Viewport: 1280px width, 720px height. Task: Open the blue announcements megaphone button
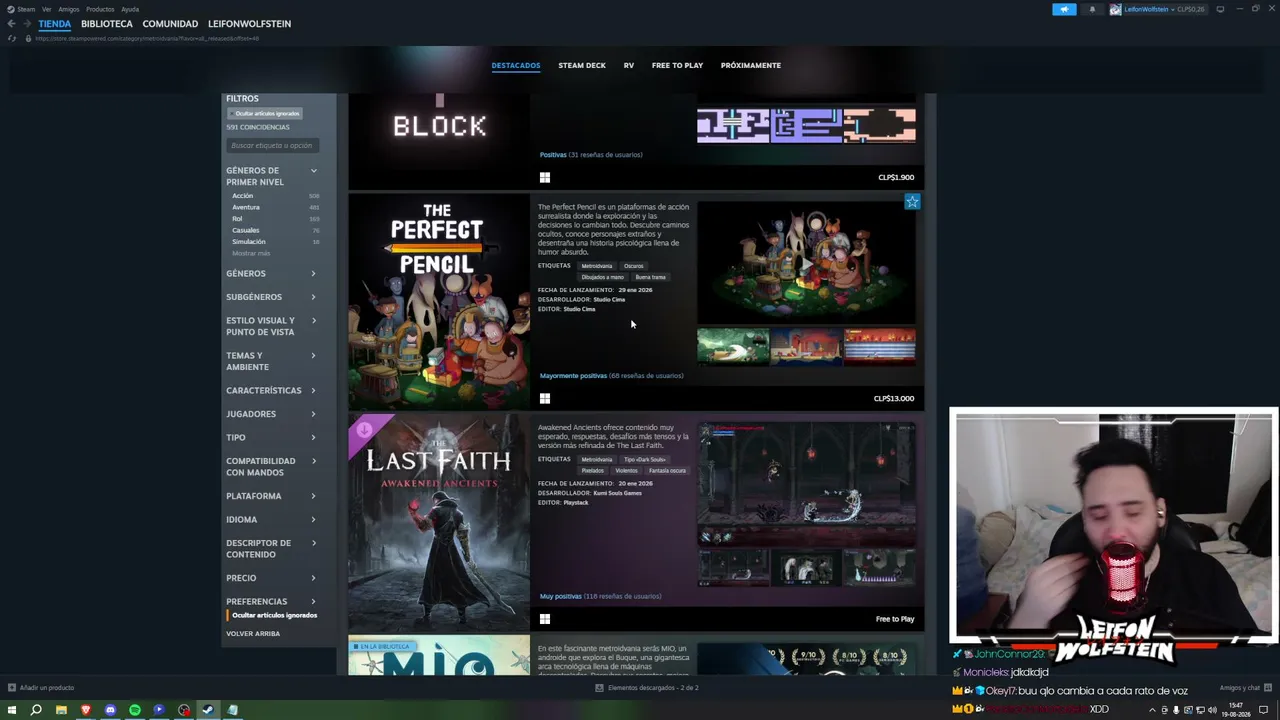click(1064, 9)
